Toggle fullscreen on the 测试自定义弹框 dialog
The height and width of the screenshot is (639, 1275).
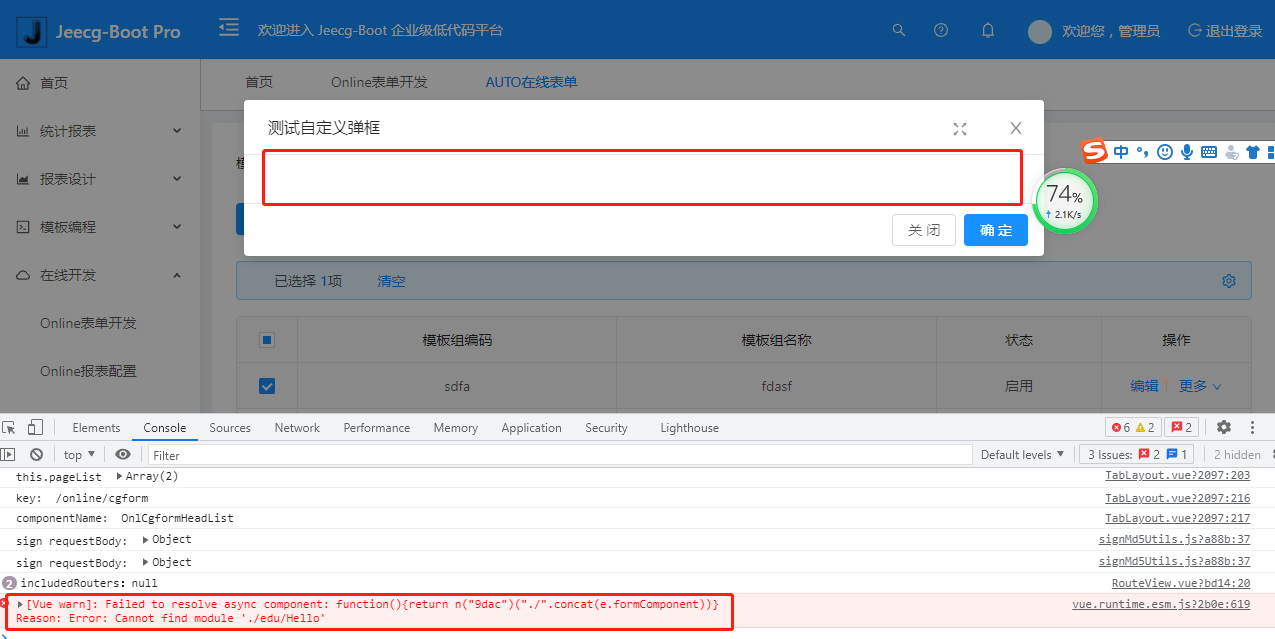[960, 128]
